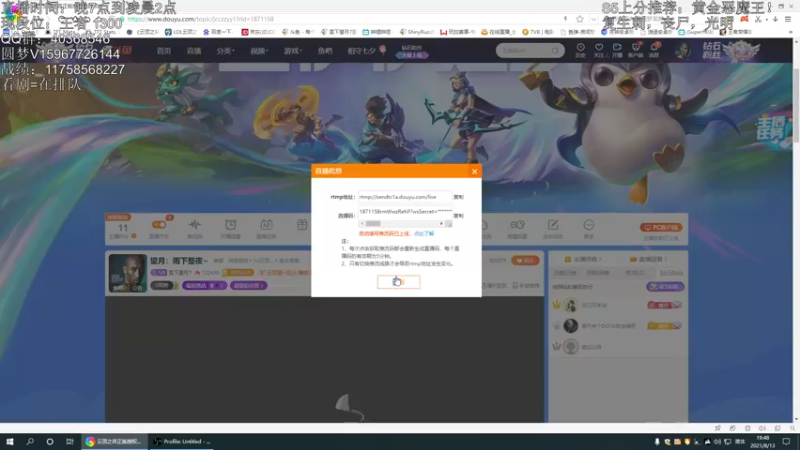Viewport: 800px width, 450px height.
Task: Click the search magnifier icon in Douyu header
Action: tap(555, 51)
